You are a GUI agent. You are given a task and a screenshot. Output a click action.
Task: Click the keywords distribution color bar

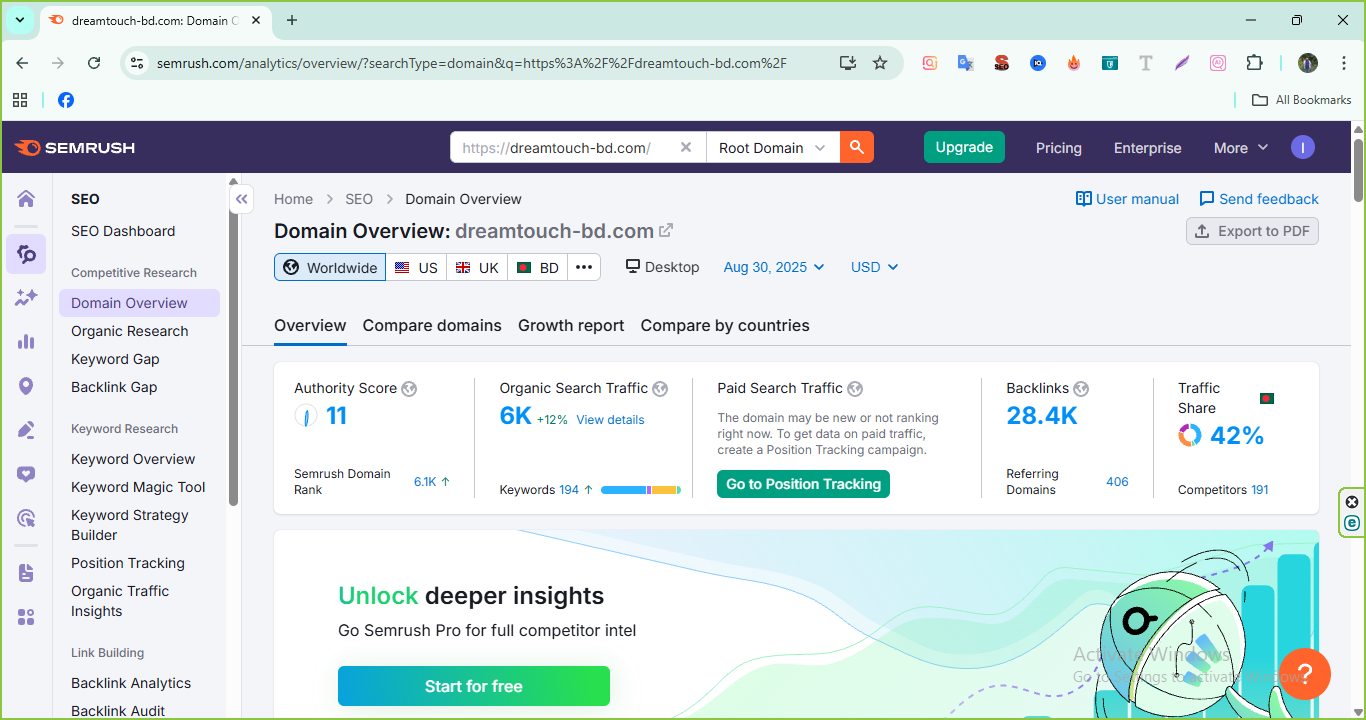(640, 490)
